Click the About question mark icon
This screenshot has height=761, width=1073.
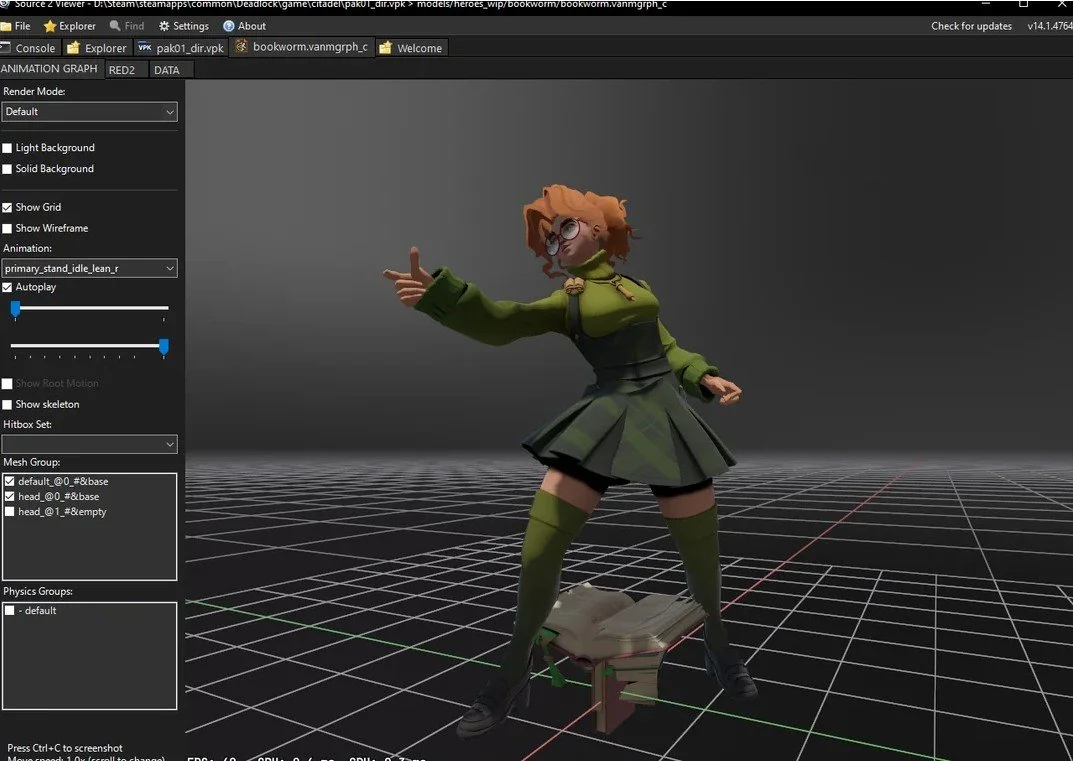point(229,26)
